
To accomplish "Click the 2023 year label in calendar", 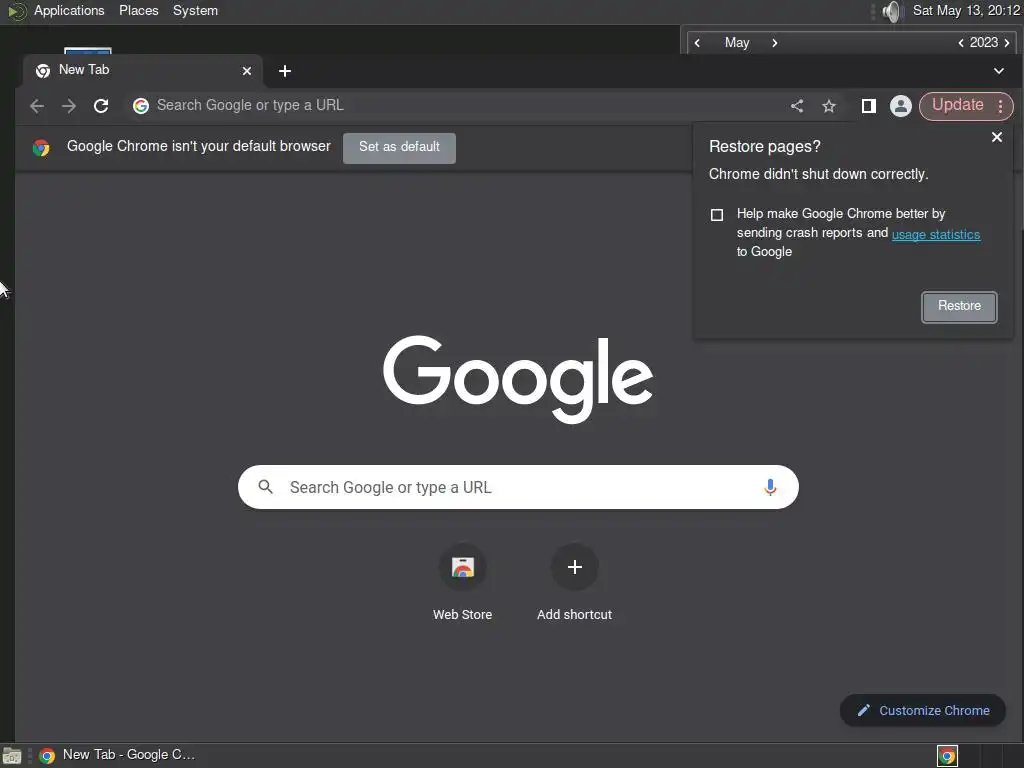I will [984, 43].
